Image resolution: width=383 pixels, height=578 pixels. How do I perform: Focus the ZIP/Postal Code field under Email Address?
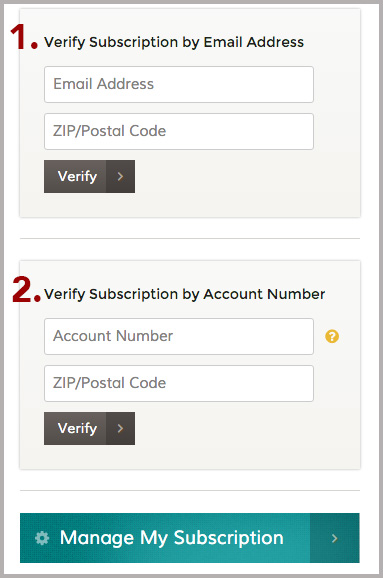tap(179, 132)
